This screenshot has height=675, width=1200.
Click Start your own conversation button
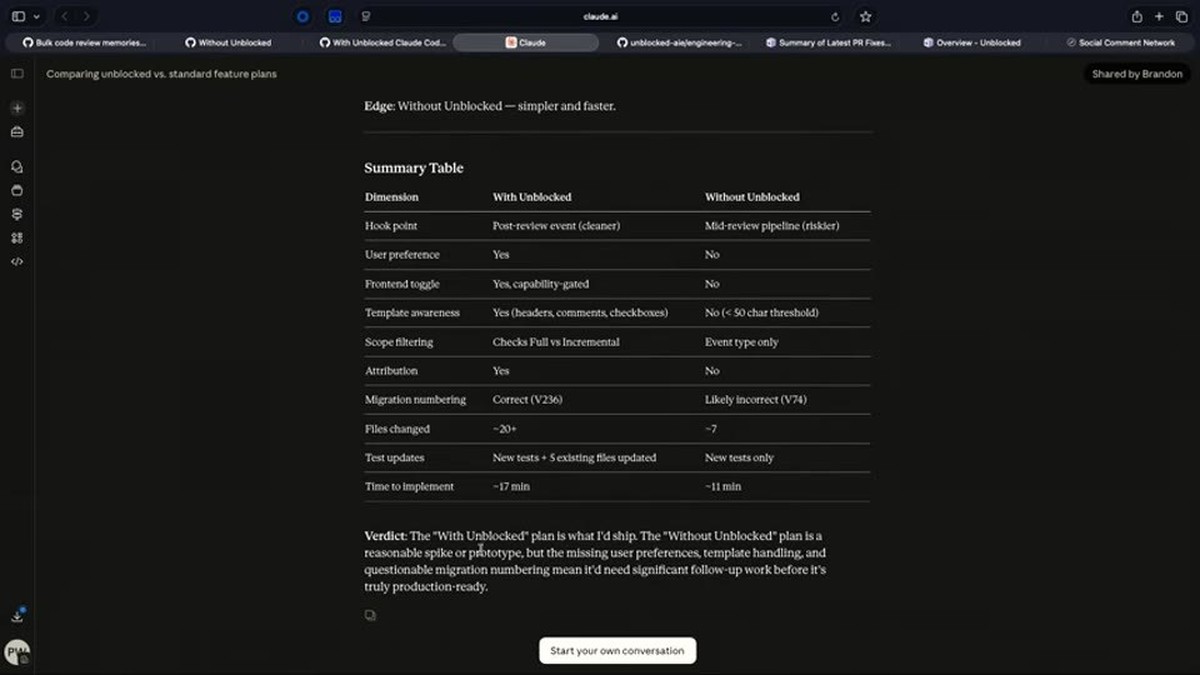point(617,651)
